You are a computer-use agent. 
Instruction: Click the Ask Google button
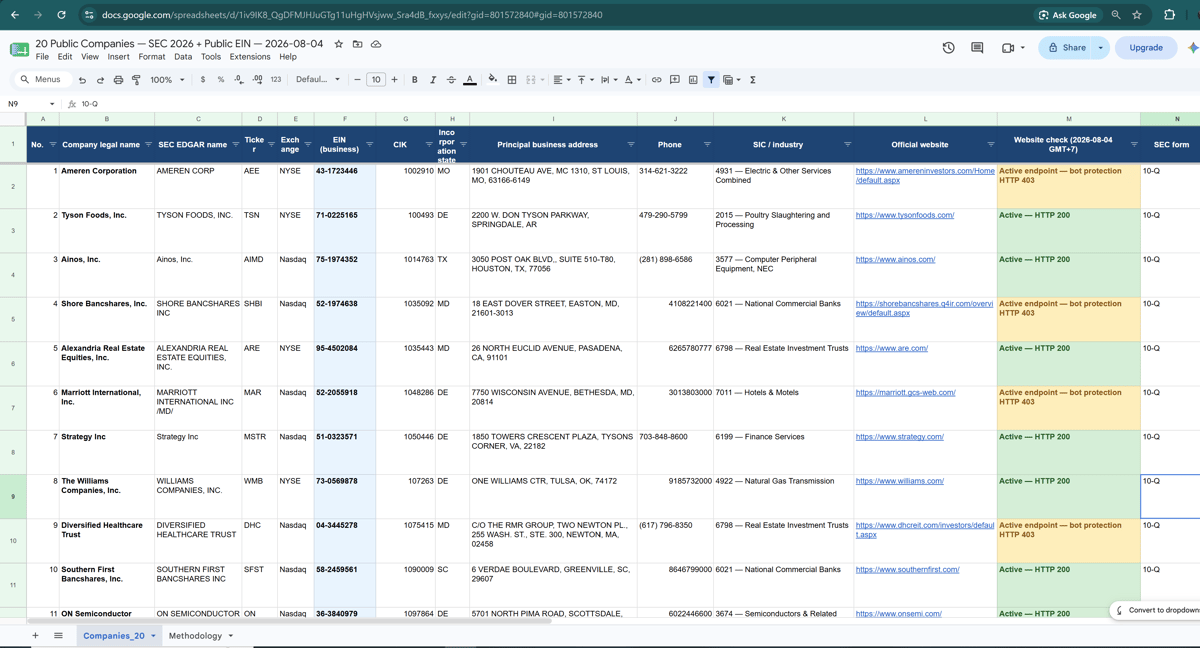[x=1068, y=15]
